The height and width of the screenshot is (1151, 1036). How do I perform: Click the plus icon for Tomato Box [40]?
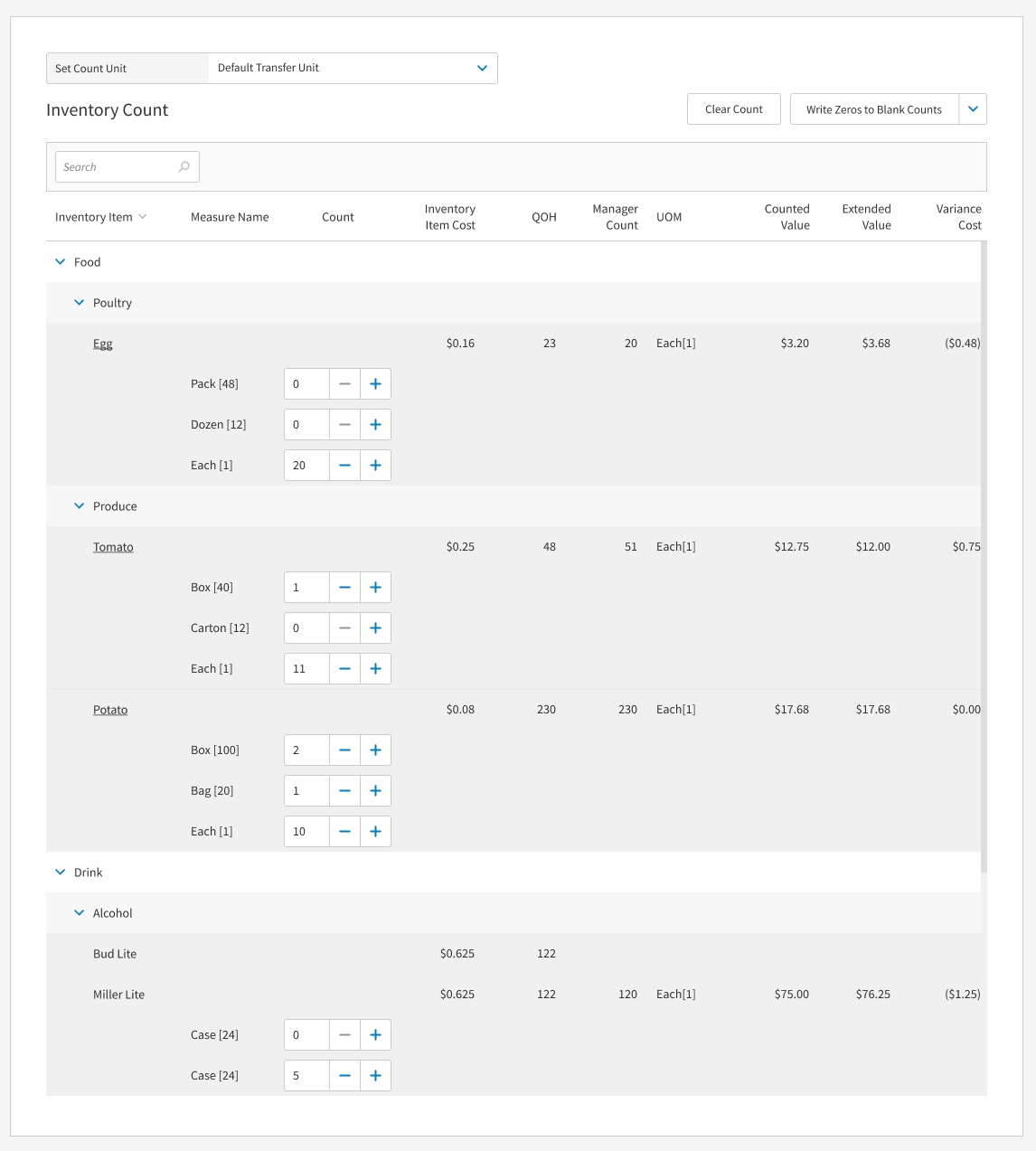point(375,587)
